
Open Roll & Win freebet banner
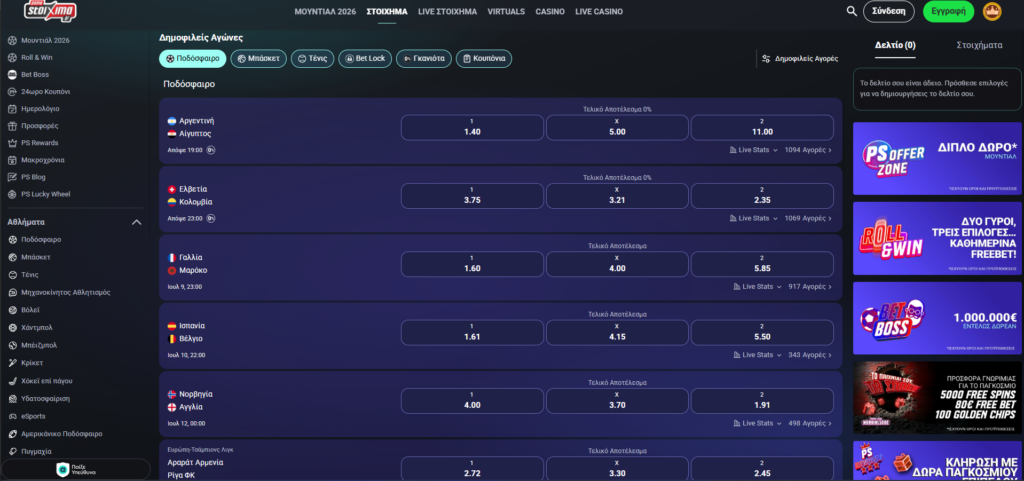click(x=937, y=238)
